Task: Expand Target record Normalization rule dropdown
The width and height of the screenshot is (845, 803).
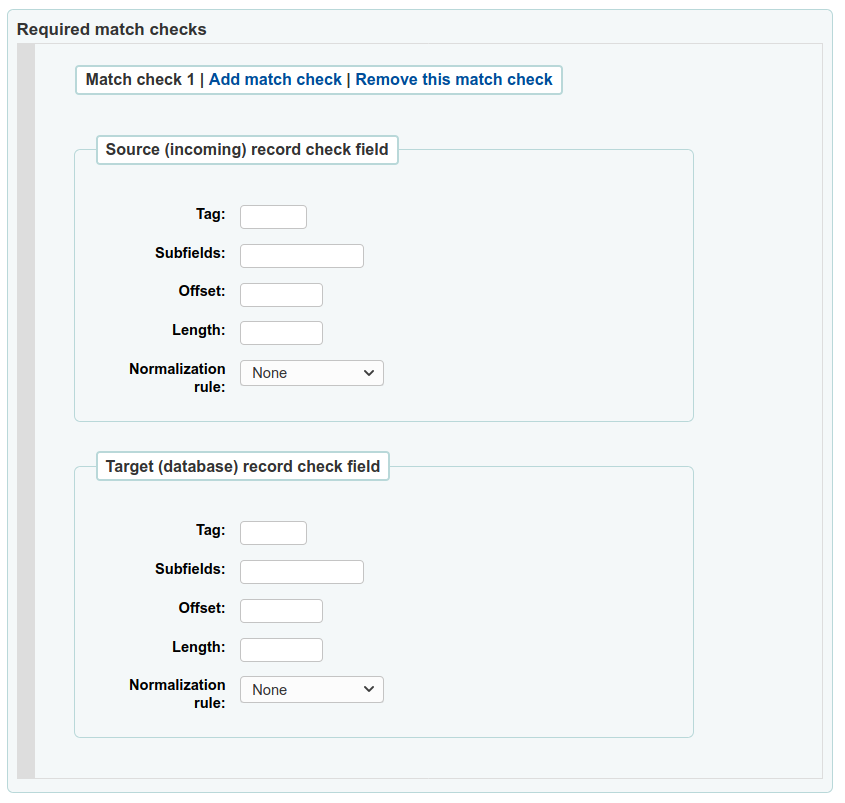Action: pyautogui.click(x=312, y=690)
